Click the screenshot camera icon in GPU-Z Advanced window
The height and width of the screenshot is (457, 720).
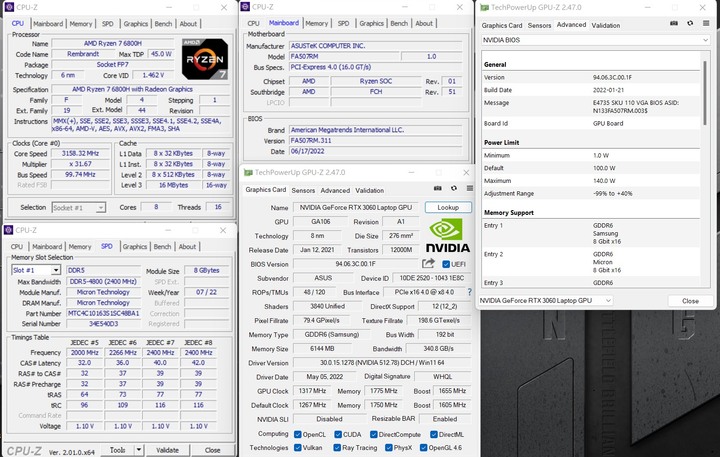click(x=674, y=23)
